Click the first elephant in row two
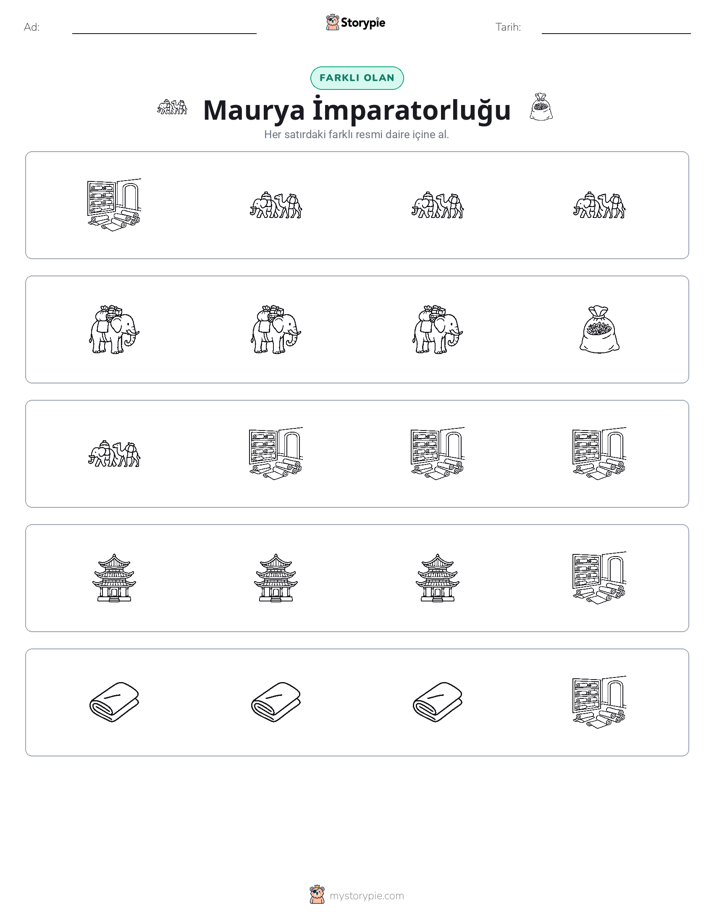 (x=114, y=329)
